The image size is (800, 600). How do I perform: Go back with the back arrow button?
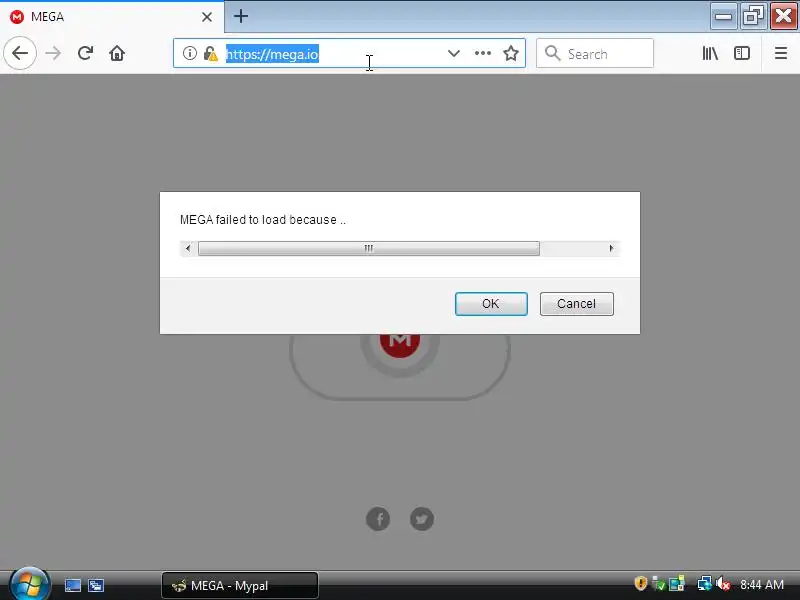20,53
